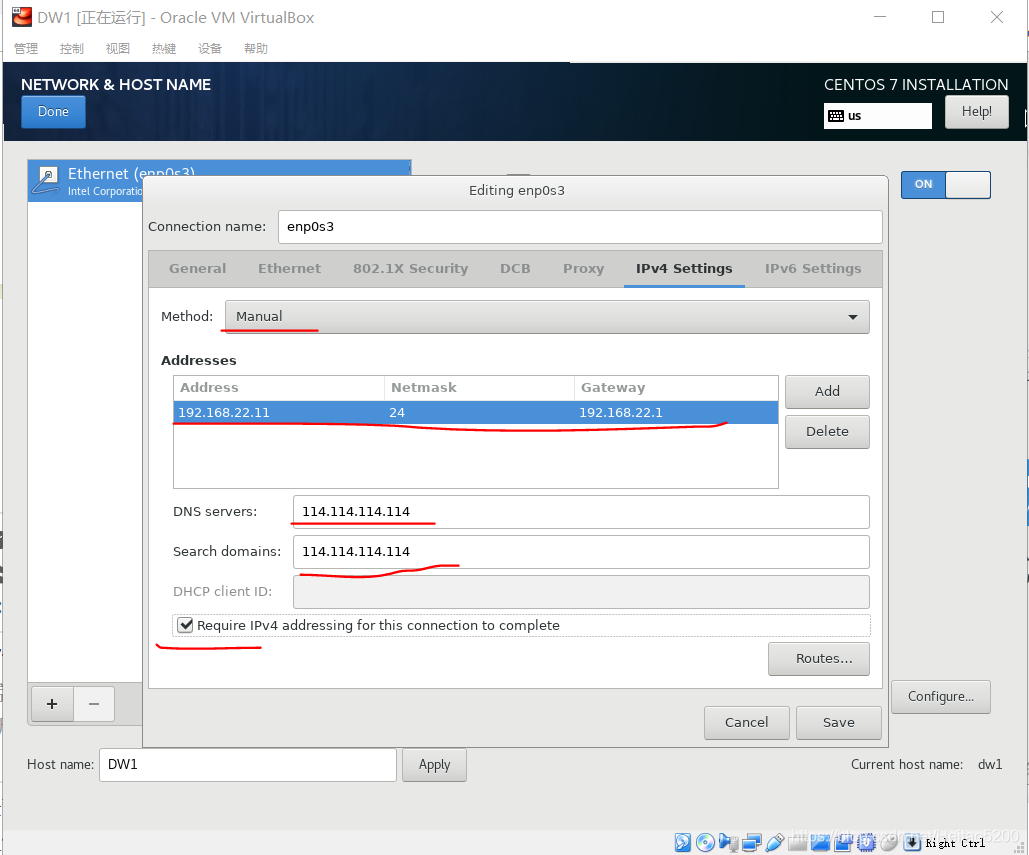
Task: Click the Connection name field
Action: [x=580, y=227]
